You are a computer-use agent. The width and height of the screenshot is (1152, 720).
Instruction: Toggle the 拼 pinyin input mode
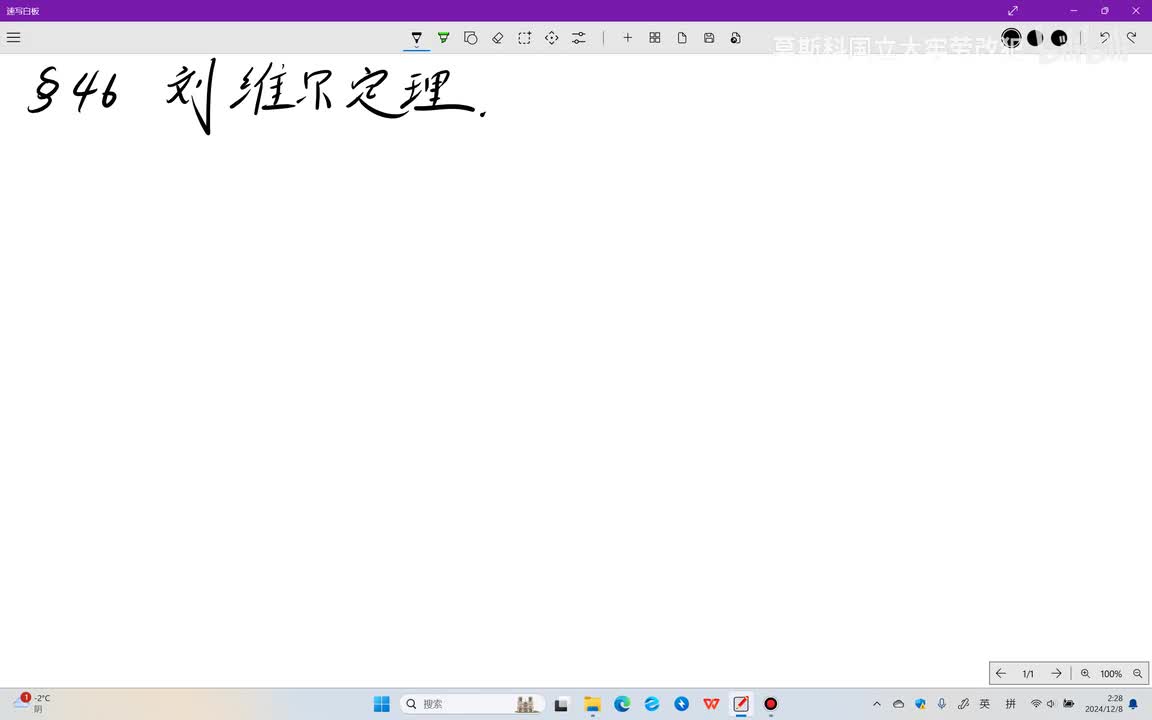[x=1011, y=704]
